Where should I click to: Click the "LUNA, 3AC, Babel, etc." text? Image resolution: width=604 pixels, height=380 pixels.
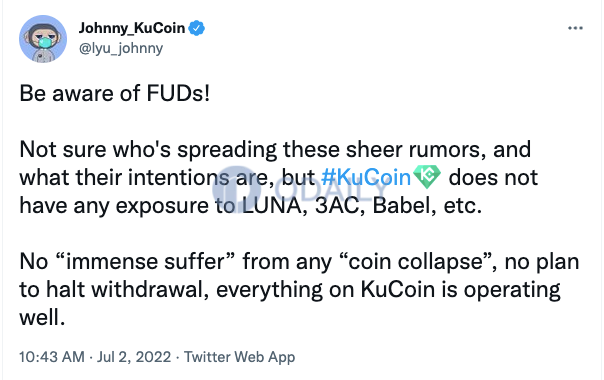tap(362, 205)
